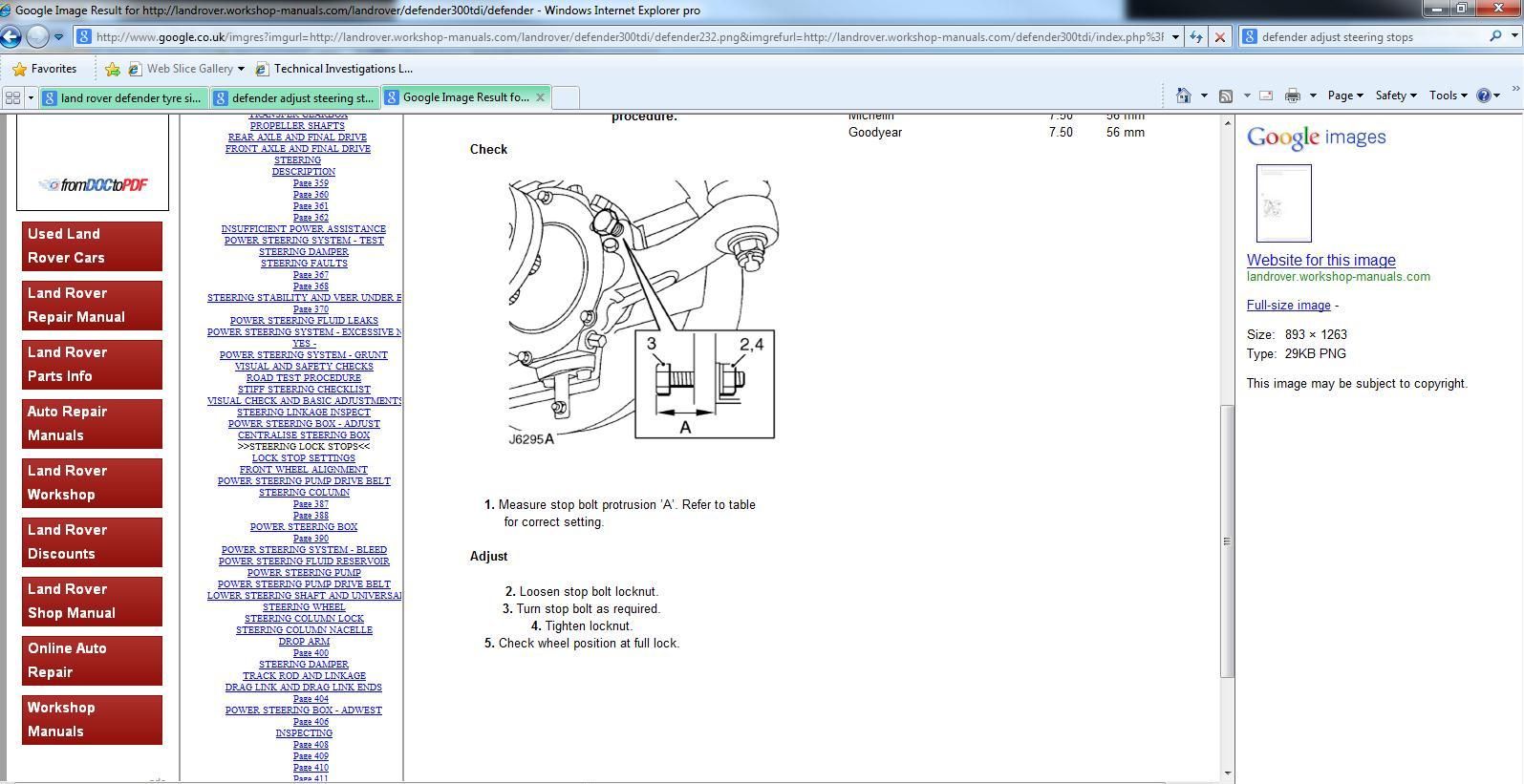This screenshot has height=784, width=1524.
Task: Open the 'Full-size image' link
Action: point(1288,306)
